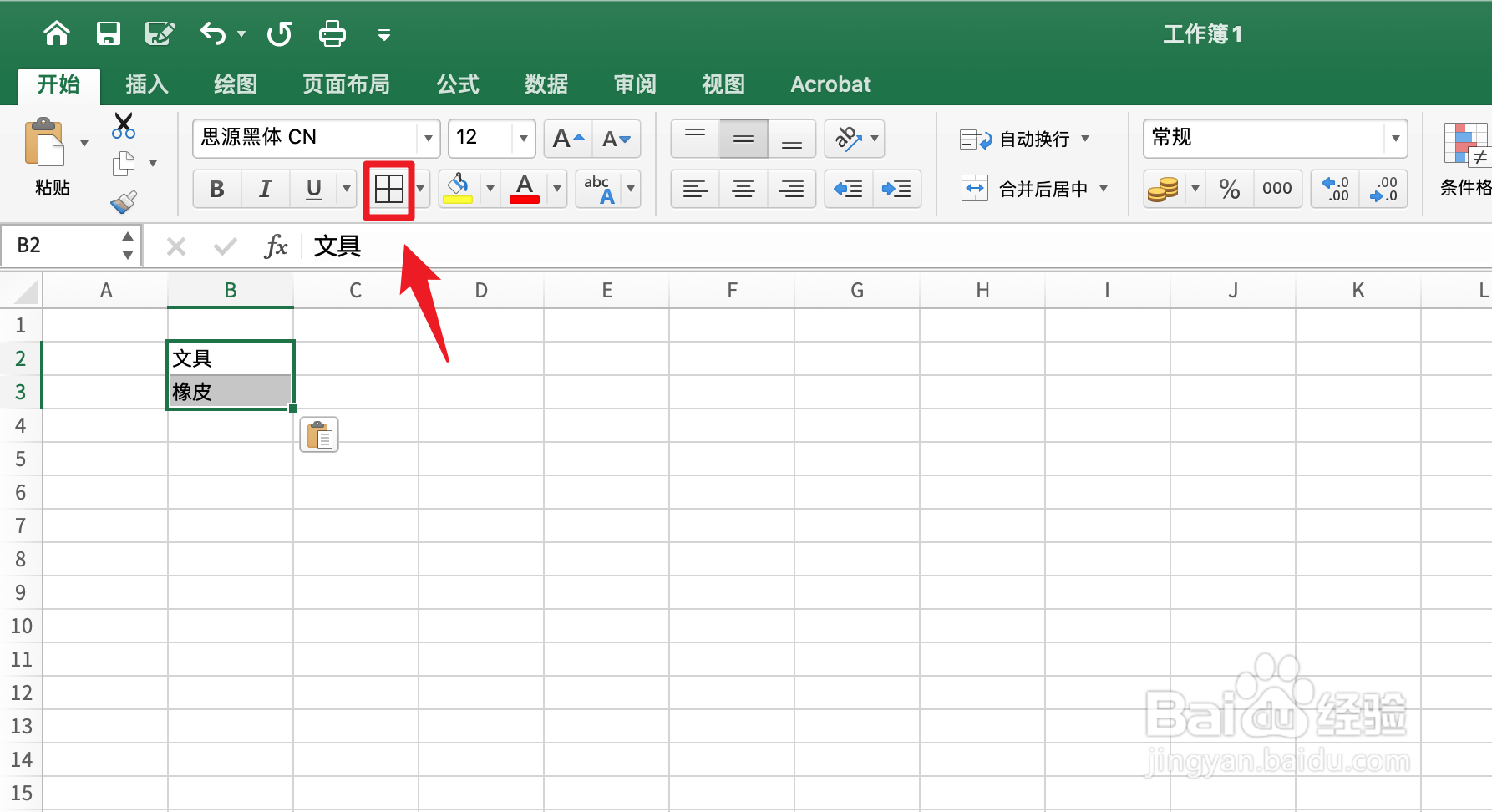
Task: Decrease decimal places
Action: coord(1383,190)
